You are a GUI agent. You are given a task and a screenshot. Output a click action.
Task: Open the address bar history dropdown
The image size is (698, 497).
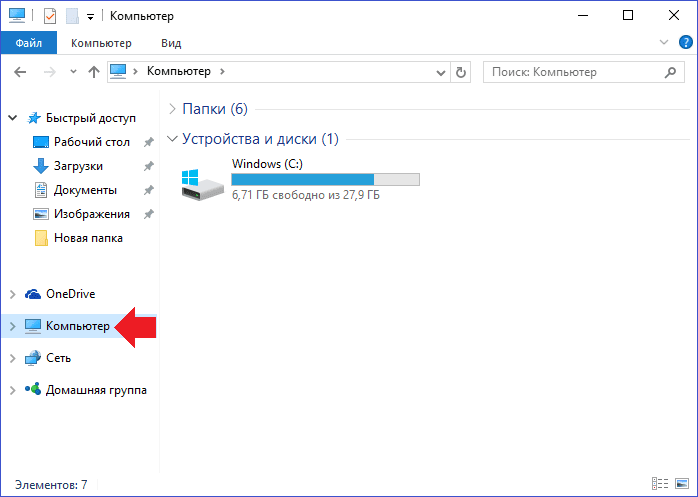click(441, 73)
